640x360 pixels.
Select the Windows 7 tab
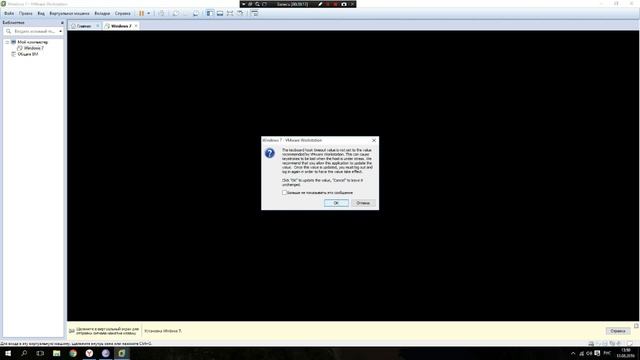(121, 26)
